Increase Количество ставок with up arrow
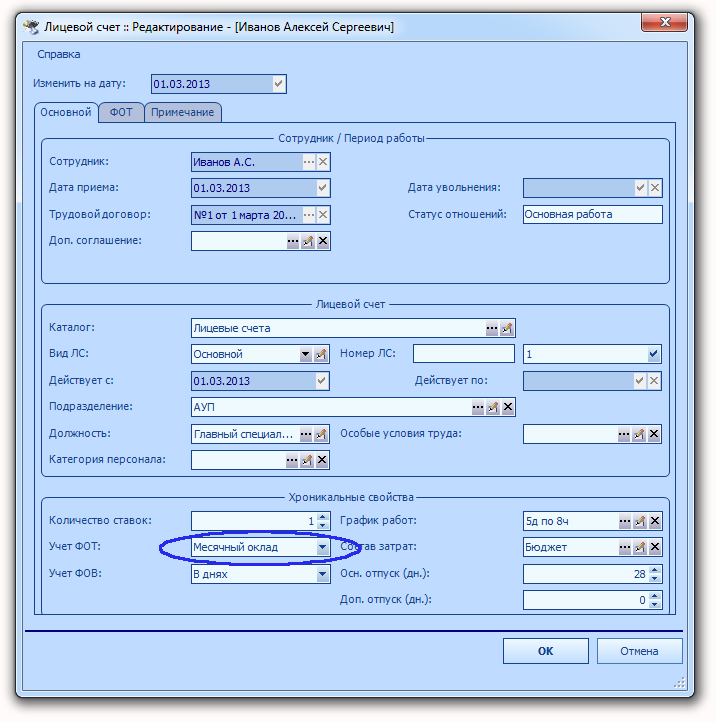Image resolution: width=716 pixels, height=722 pixels. [323, 517]
